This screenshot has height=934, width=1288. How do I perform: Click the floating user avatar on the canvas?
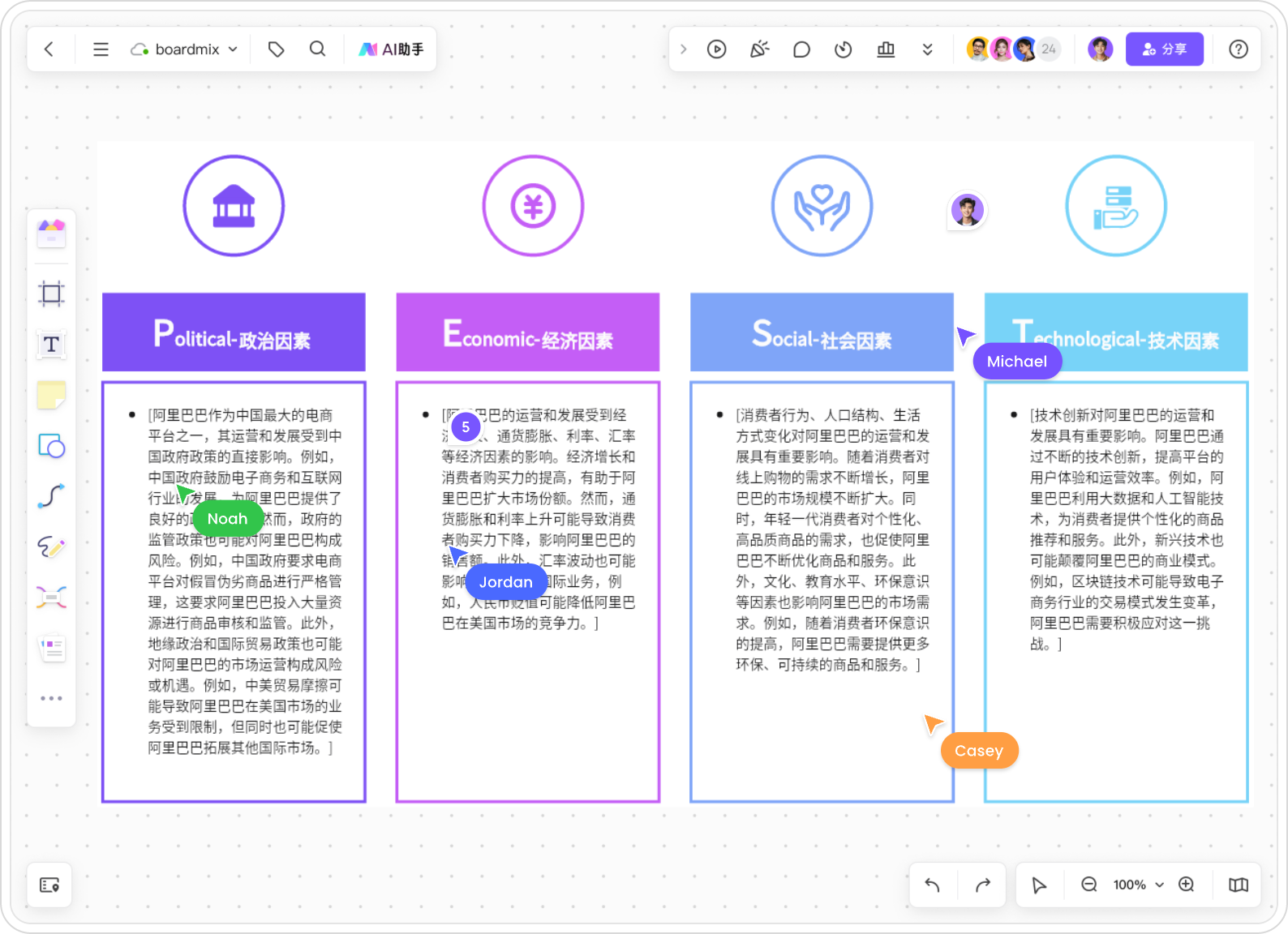coord(967,211)
